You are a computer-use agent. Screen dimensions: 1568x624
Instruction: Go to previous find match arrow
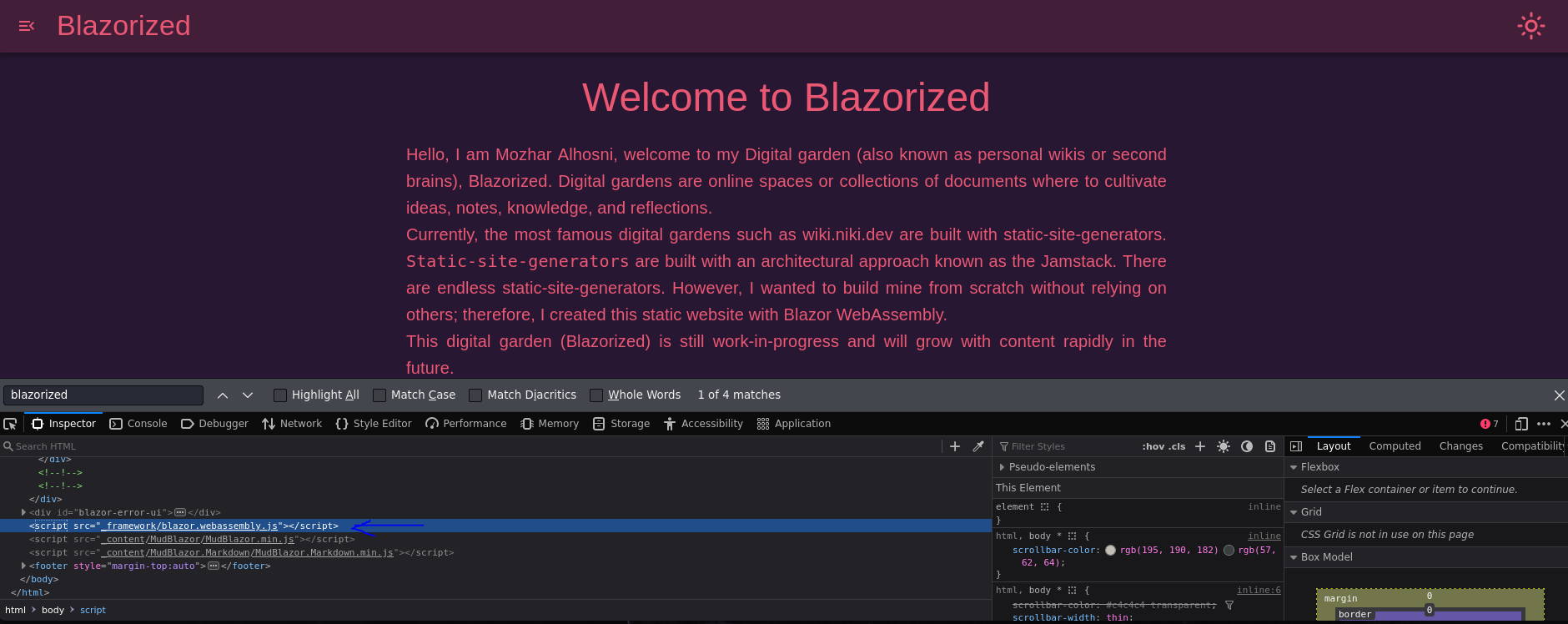223,395
